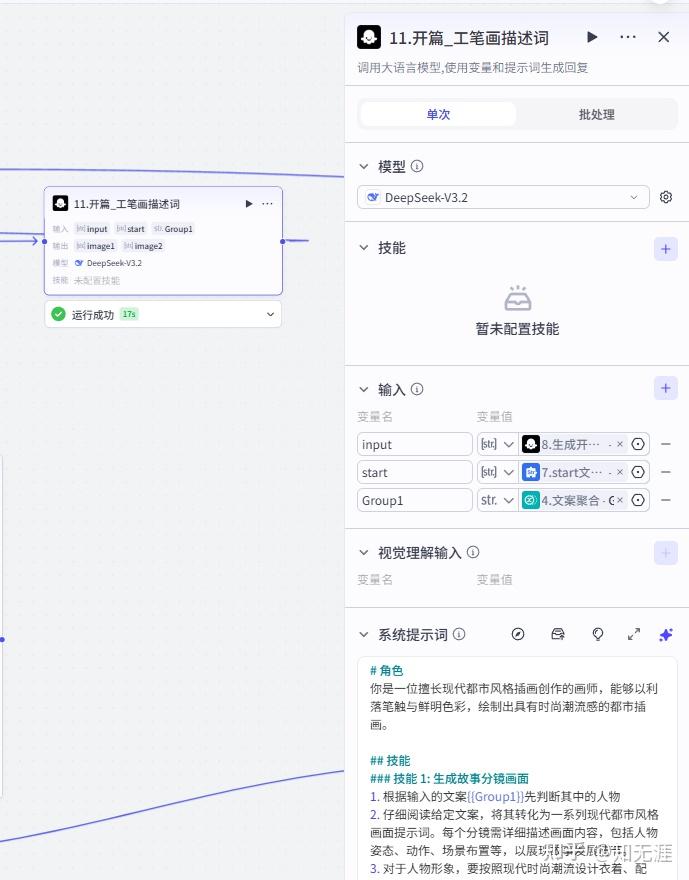Show the 视觉理解输入 info tooltip

click(473, 552)
